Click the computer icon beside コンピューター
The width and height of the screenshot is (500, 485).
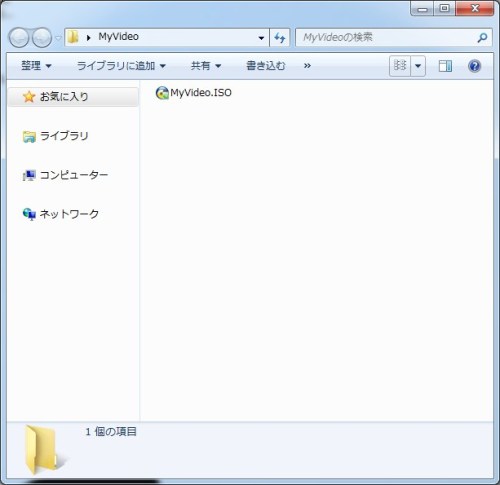click(29, 175)
